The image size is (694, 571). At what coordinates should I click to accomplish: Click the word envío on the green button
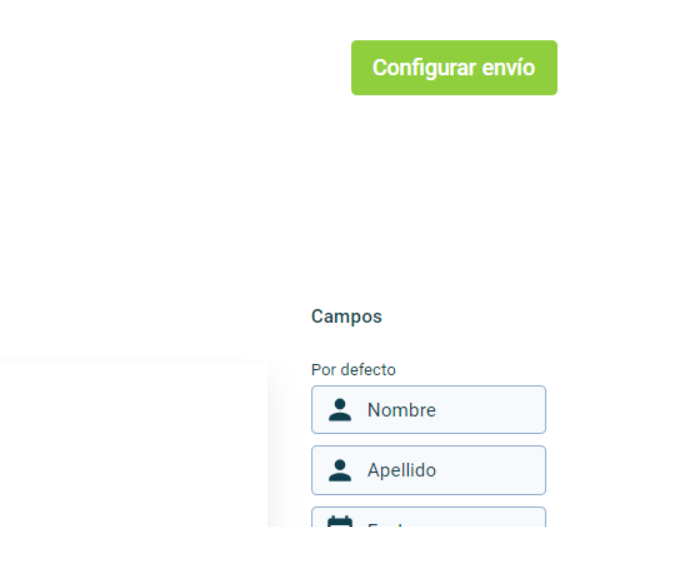point(508,68)
